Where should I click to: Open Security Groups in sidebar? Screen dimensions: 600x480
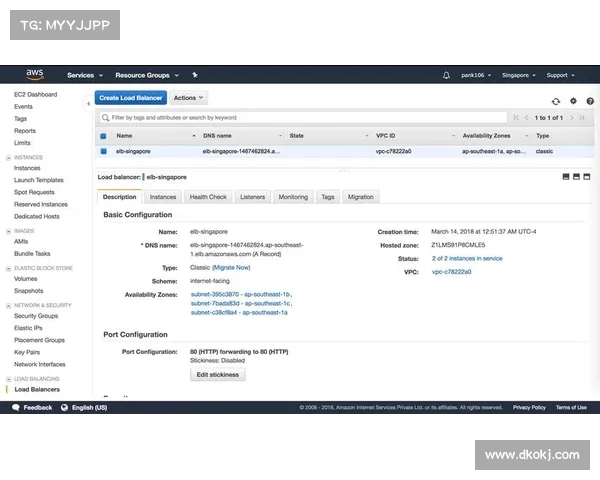36,316
